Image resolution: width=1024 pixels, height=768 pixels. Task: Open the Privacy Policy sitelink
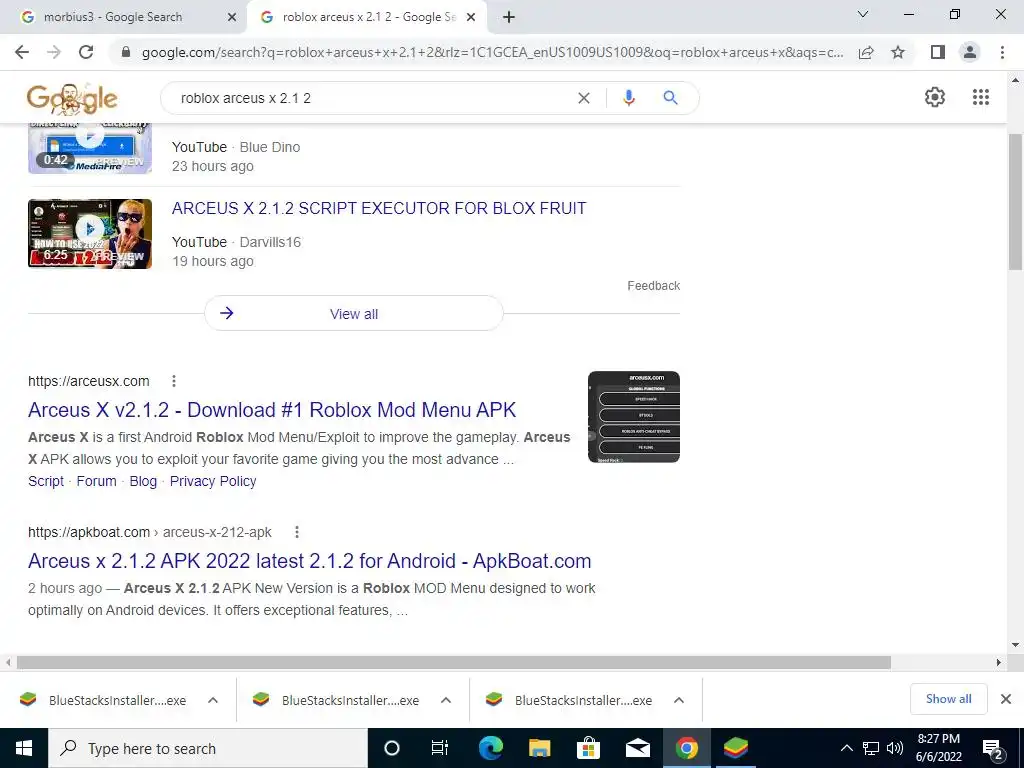(x=213, y=481)
